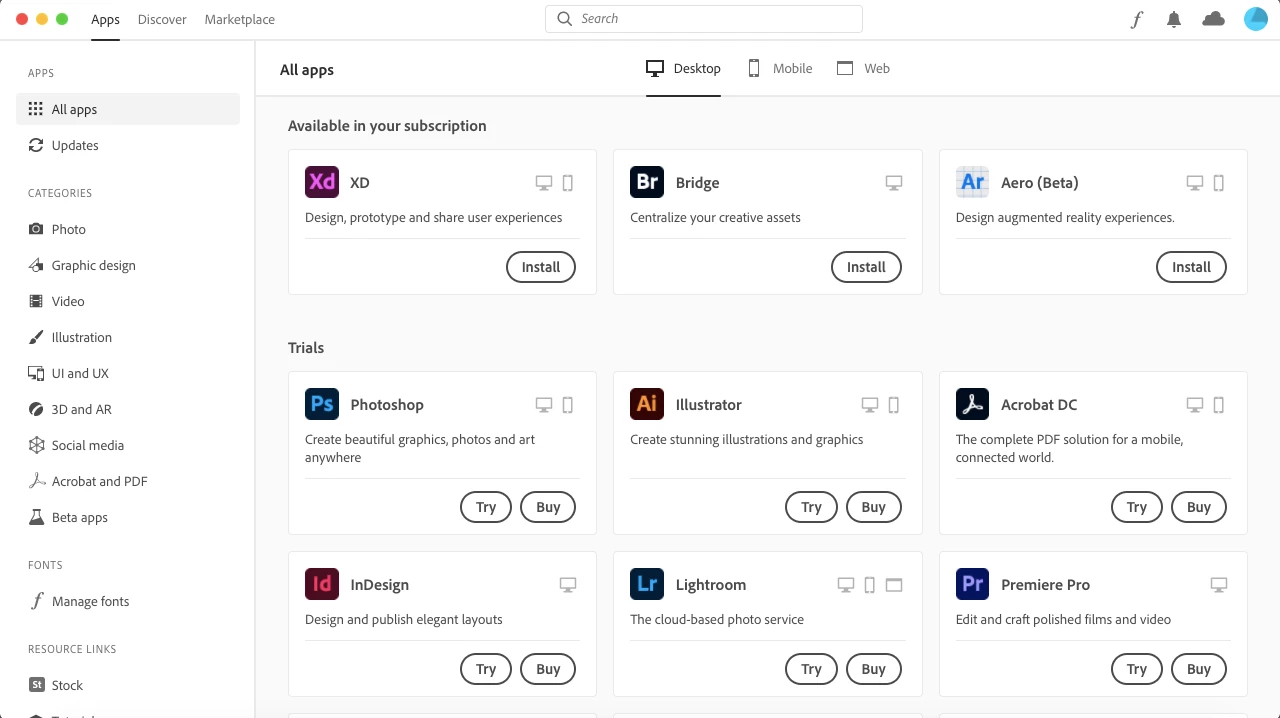The height and width of the screenshot is (718, 1280).
Task: Click the mobile icon on the Acrobat DC card
Action: tap(1219, 405)
